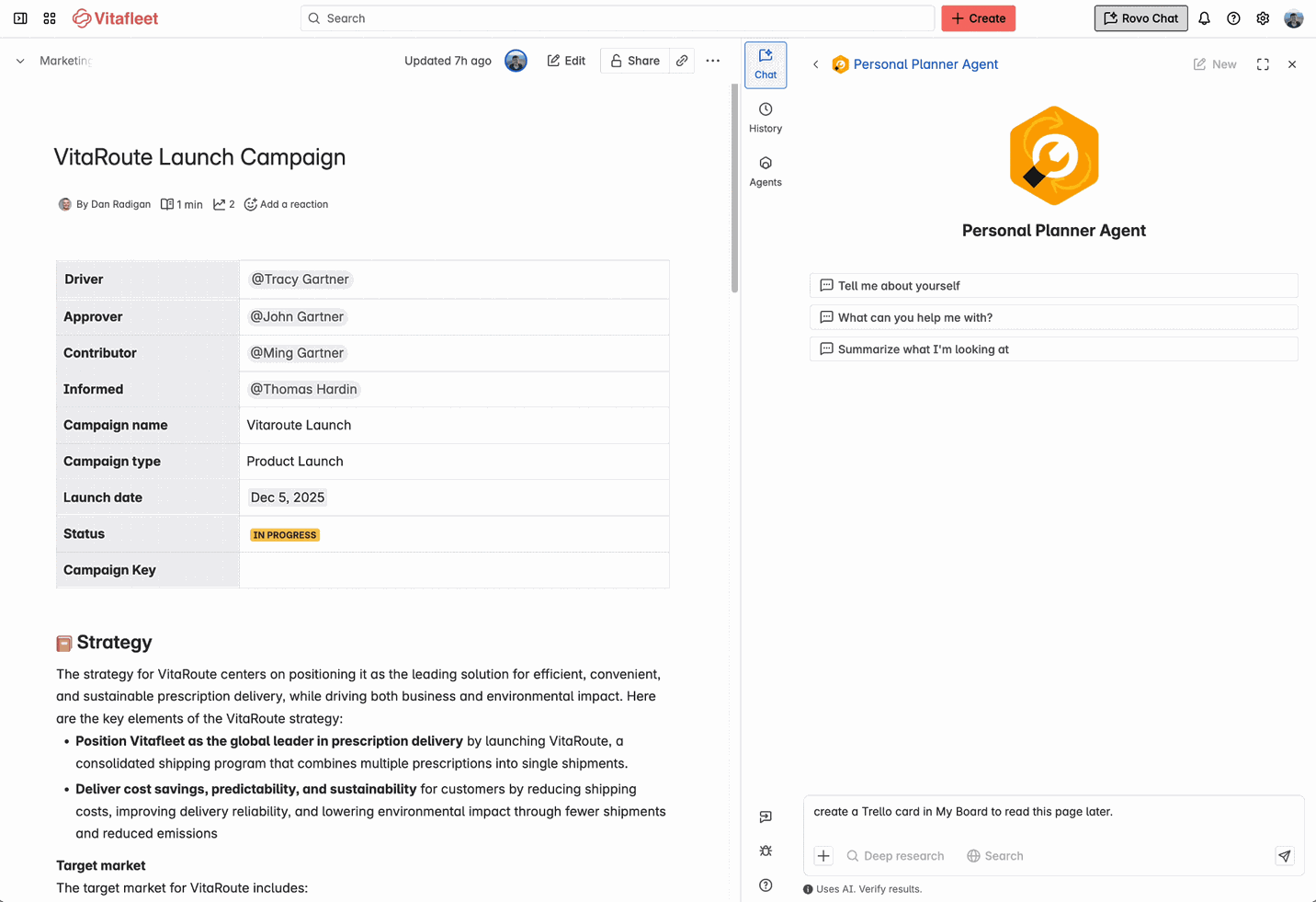The width and height of the screenshot is (1316, 902).
Task: Select 'Tell me about yourself' suggestion
Action: point(1053,286)
